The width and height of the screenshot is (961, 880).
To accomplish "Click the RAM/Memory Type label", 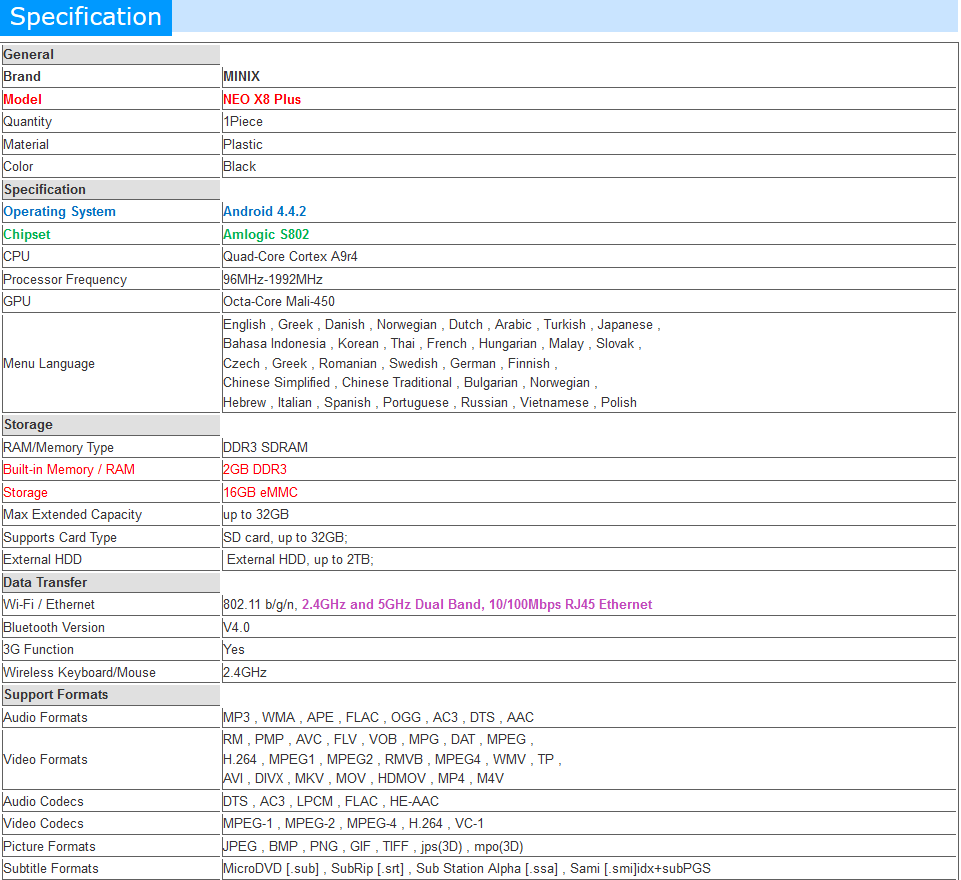I will (x=58, y=448).
